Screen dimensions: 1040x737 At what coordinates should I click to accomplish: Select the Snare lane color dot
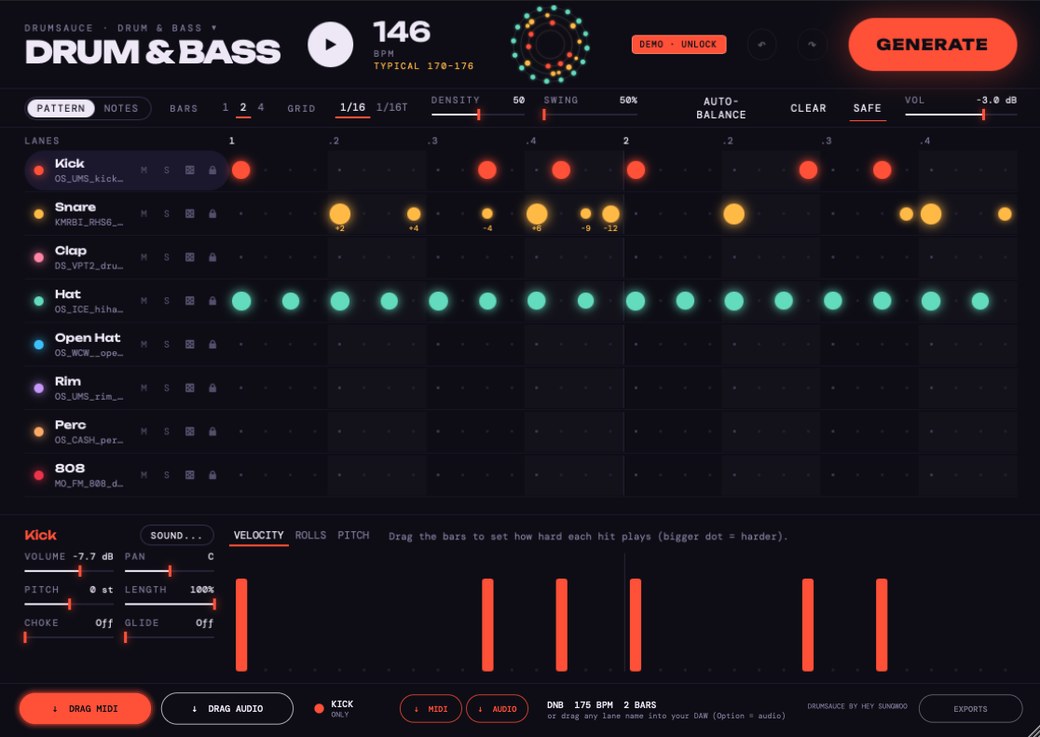[x=39, y=214]
